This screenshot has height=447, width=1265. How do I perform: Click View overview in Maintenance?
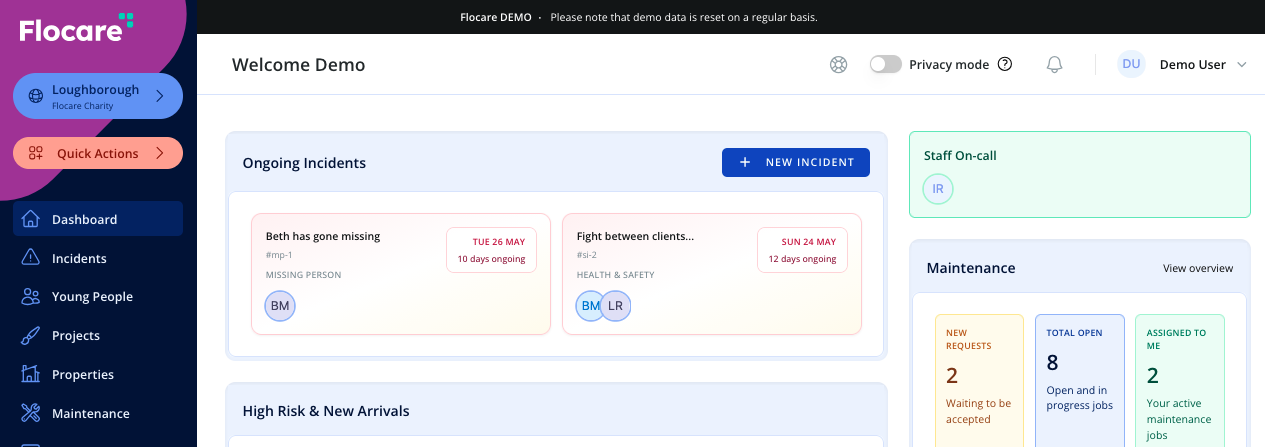point(1198,268)
